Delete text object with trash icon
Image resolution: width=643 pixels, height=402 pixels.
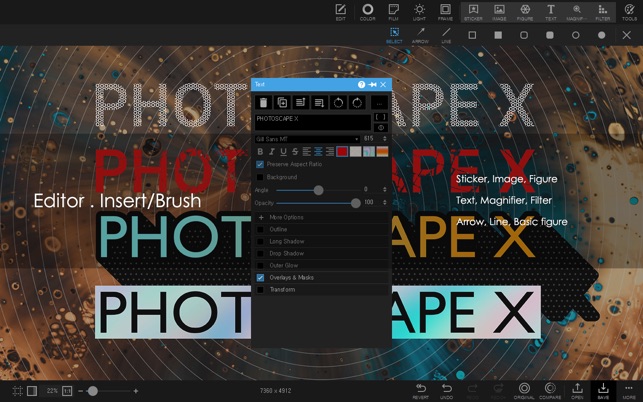263,103
